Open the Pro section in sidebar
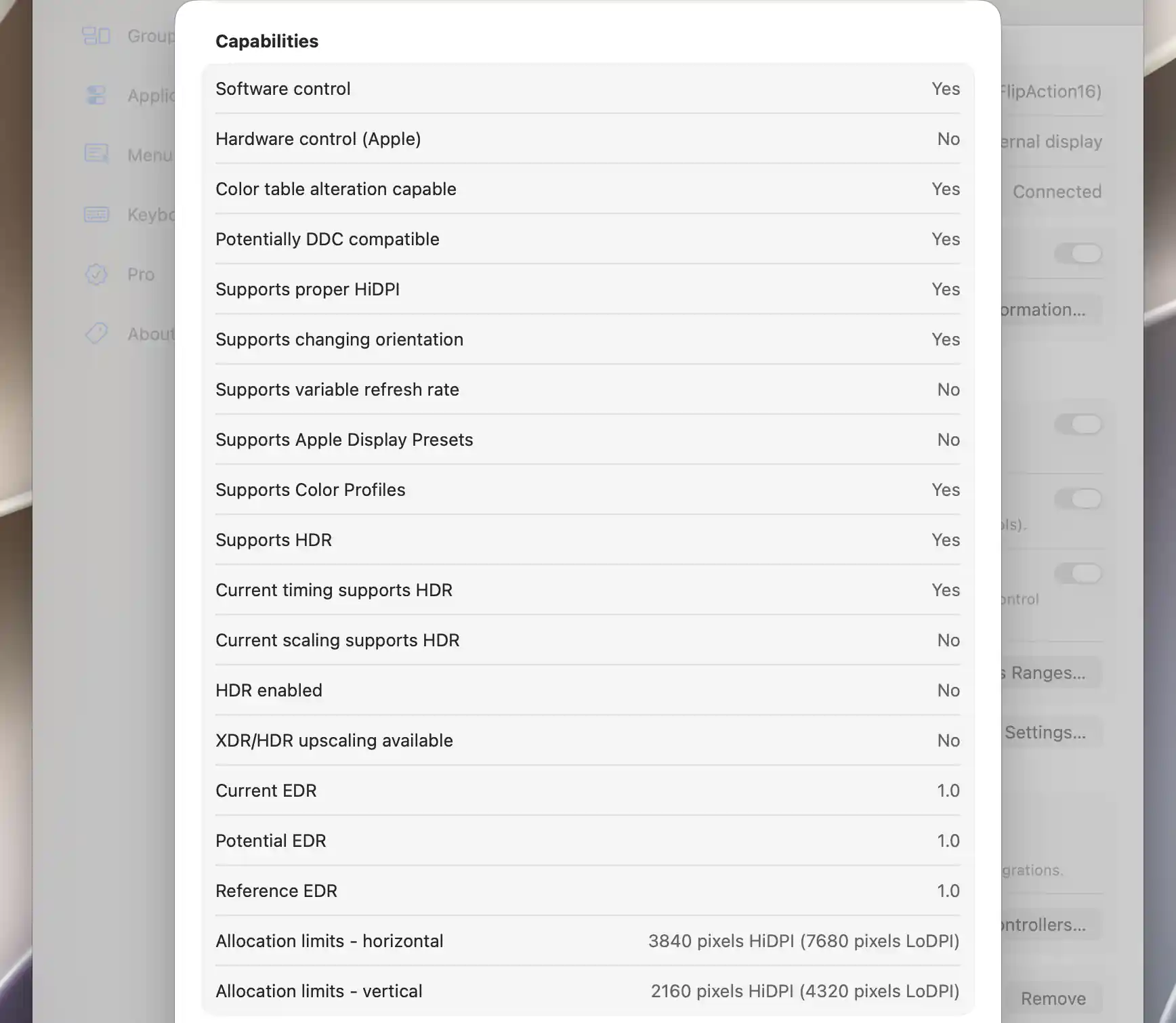The image size is (1176, 1023). (x=141, y=274)
